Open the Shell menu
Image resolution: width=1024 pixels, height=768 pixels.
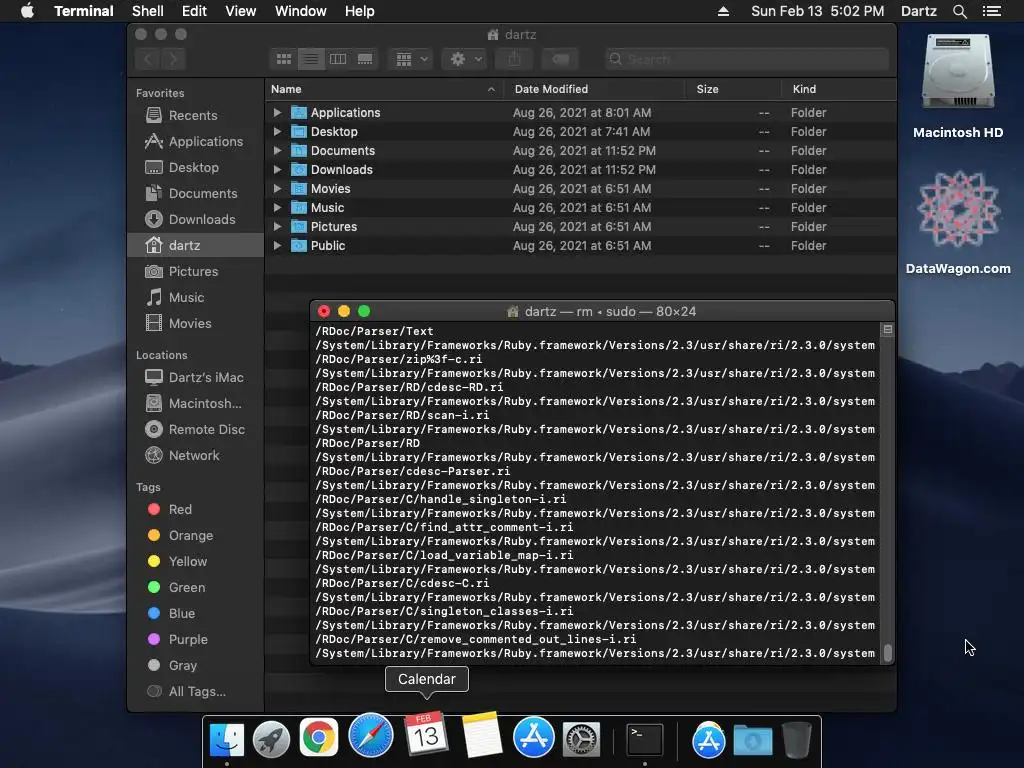[x=148, y=11]
